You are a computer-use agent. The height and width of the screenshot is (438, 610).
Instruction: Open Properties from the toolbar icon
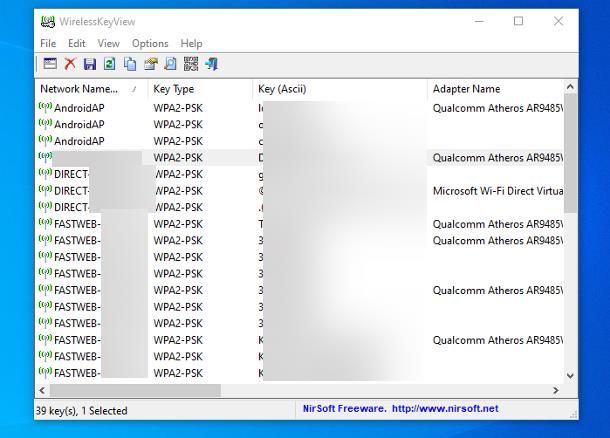coord(151,64)
